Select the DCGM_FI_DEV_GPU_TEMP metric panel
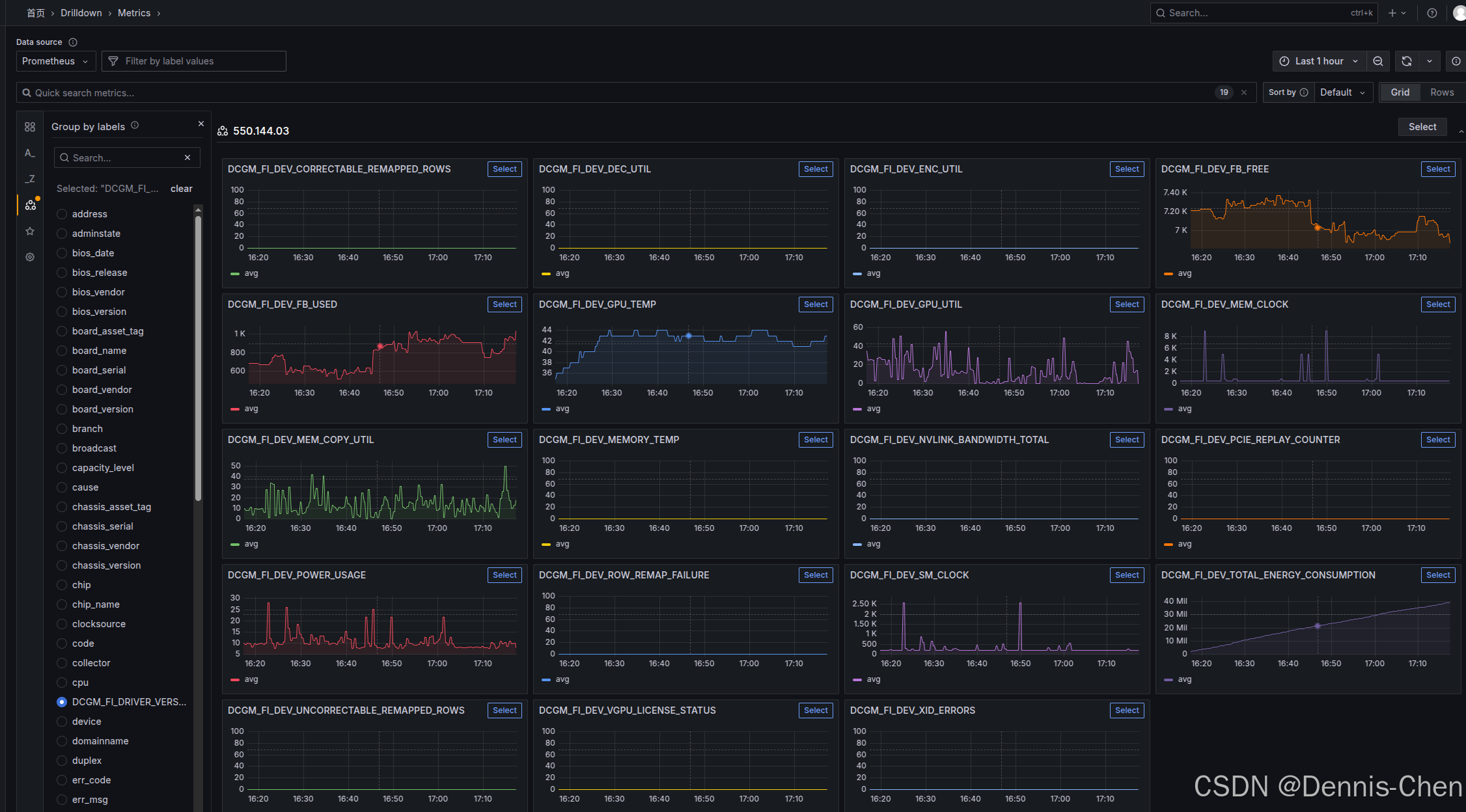The width and height of the screenshot is (1466, 812). point(815,304)
